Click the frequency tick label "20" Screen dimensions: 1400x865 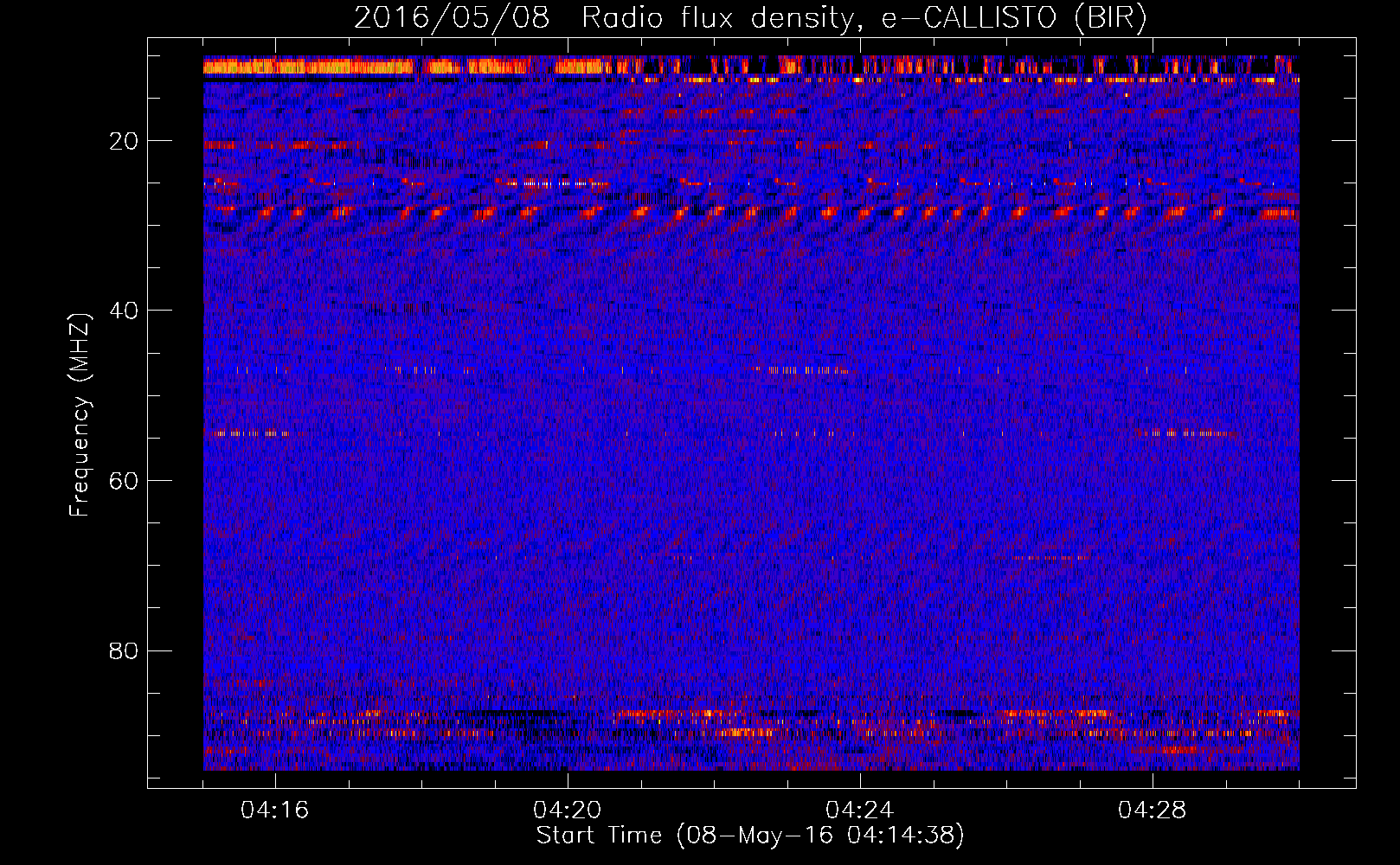[125, 141]
